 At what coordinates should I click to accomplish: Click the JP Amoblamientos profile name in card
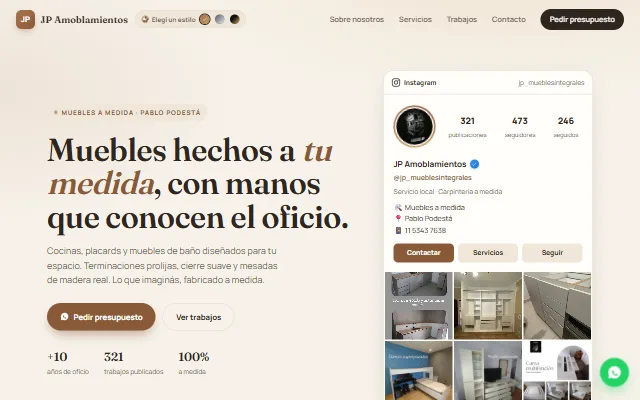click(x=430, y=164)
